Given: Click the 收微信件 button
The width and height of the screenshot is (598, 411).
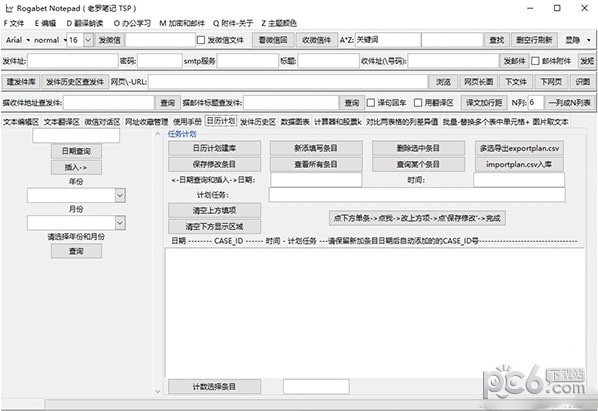Looking at the screenshot, I should click(316, 40).
